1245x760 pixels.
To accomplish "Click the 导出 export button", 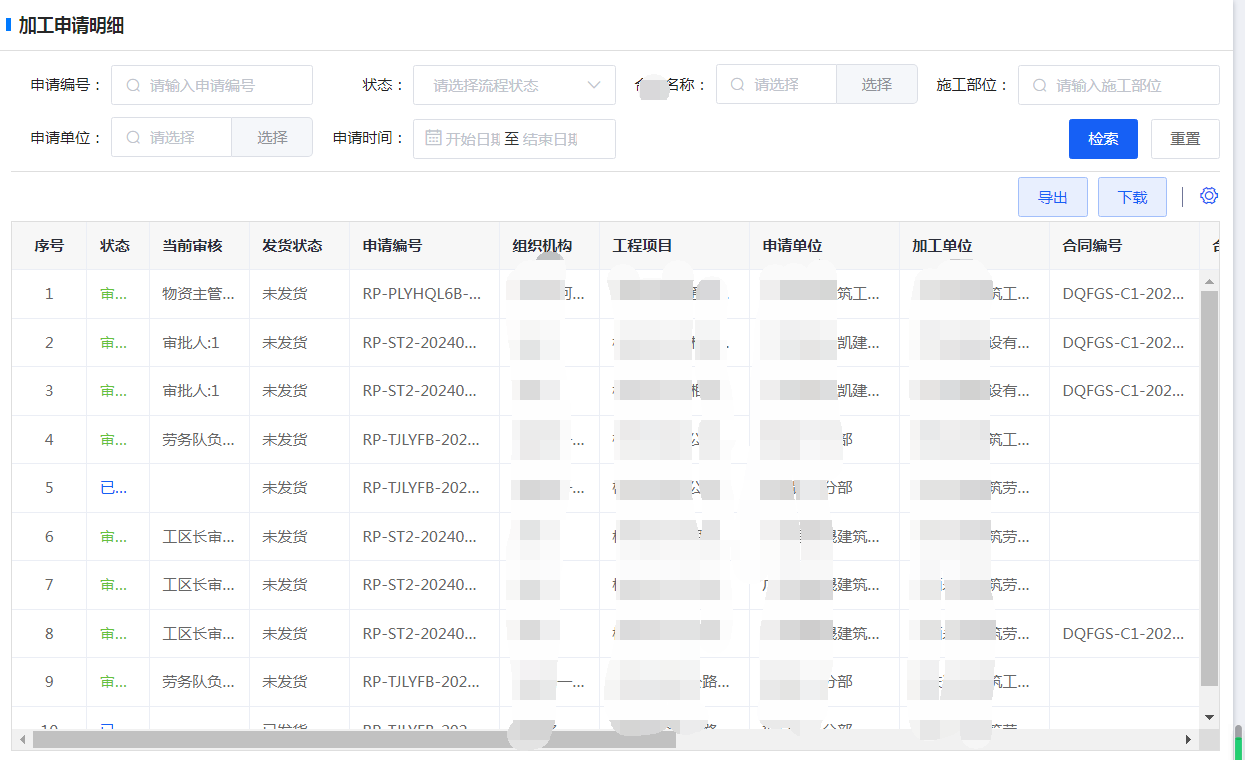I will [1052, 198].
